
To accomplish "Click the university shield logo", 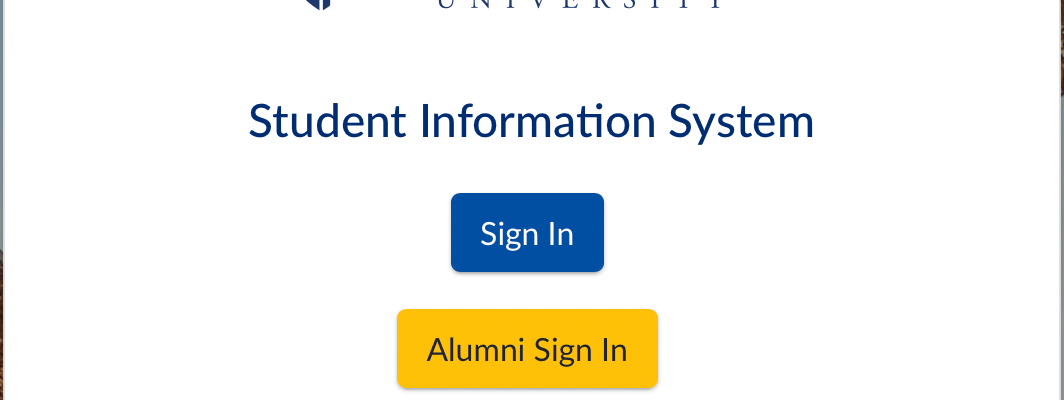I will point(320,4).
